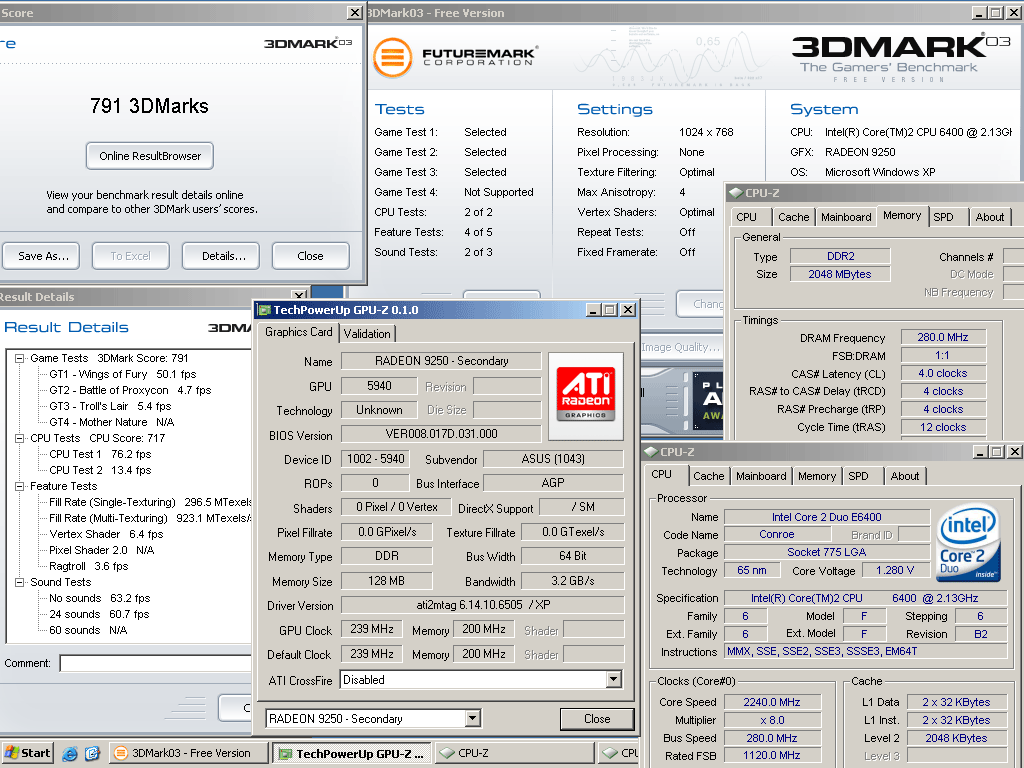This screenshot has width=1024, height=768.
Task: Click the To Excel button
Action: click(x=131, y=256)
